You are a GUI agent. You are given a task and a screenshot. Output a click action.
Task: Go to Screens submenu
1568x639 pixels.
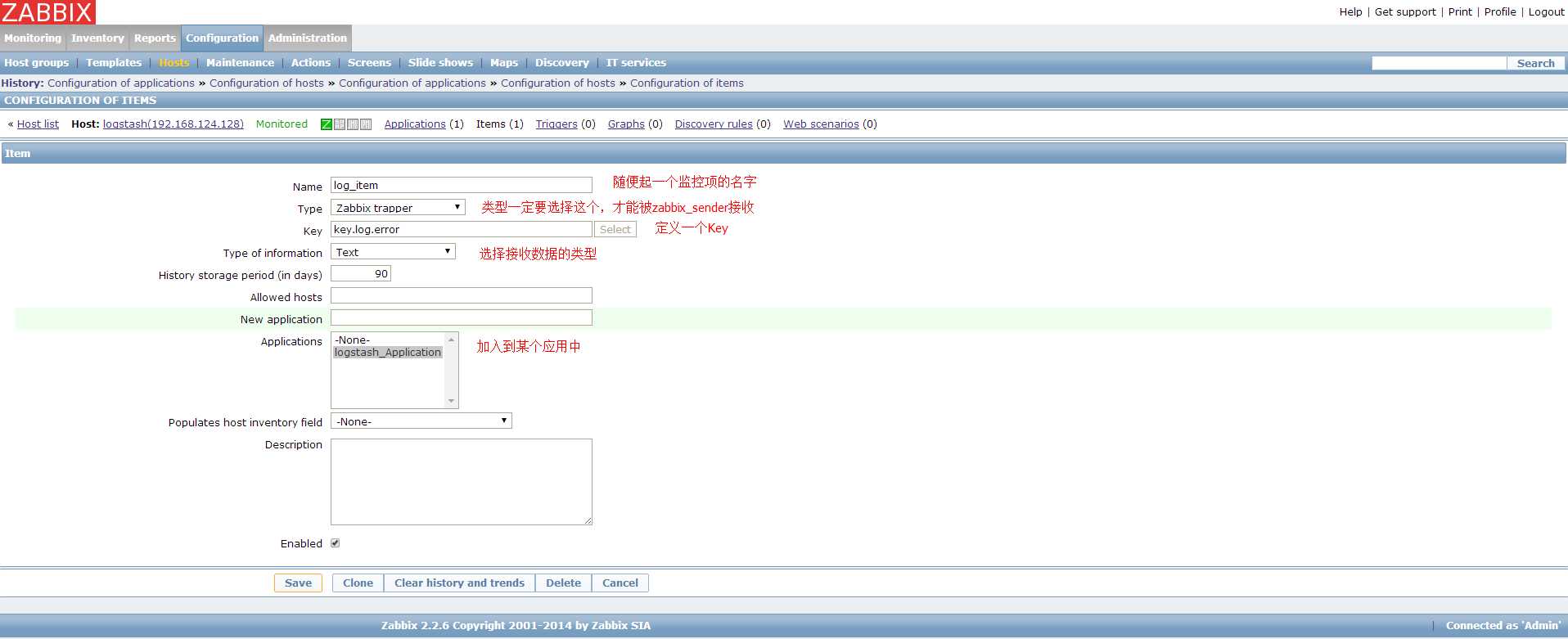coord(369,62)
